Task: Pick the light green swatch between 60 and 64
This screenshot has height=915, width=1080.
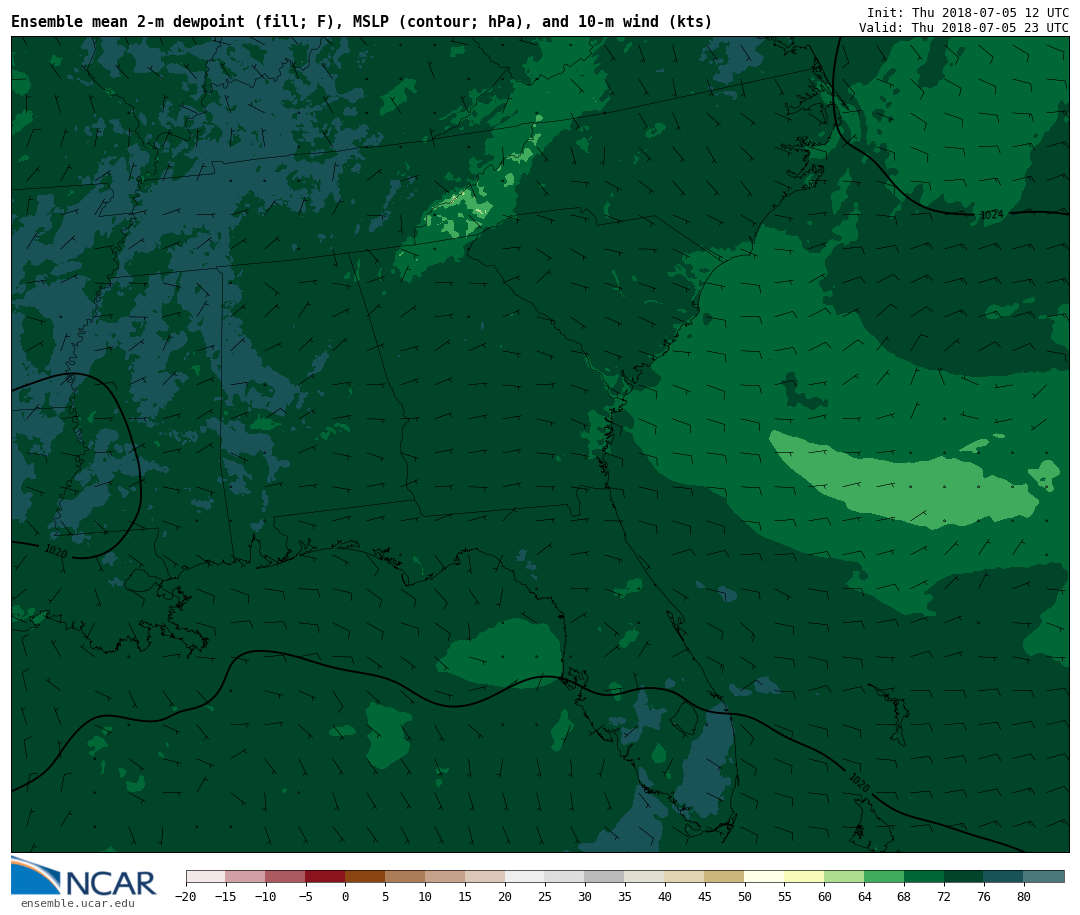Action: tap(845, 877)
